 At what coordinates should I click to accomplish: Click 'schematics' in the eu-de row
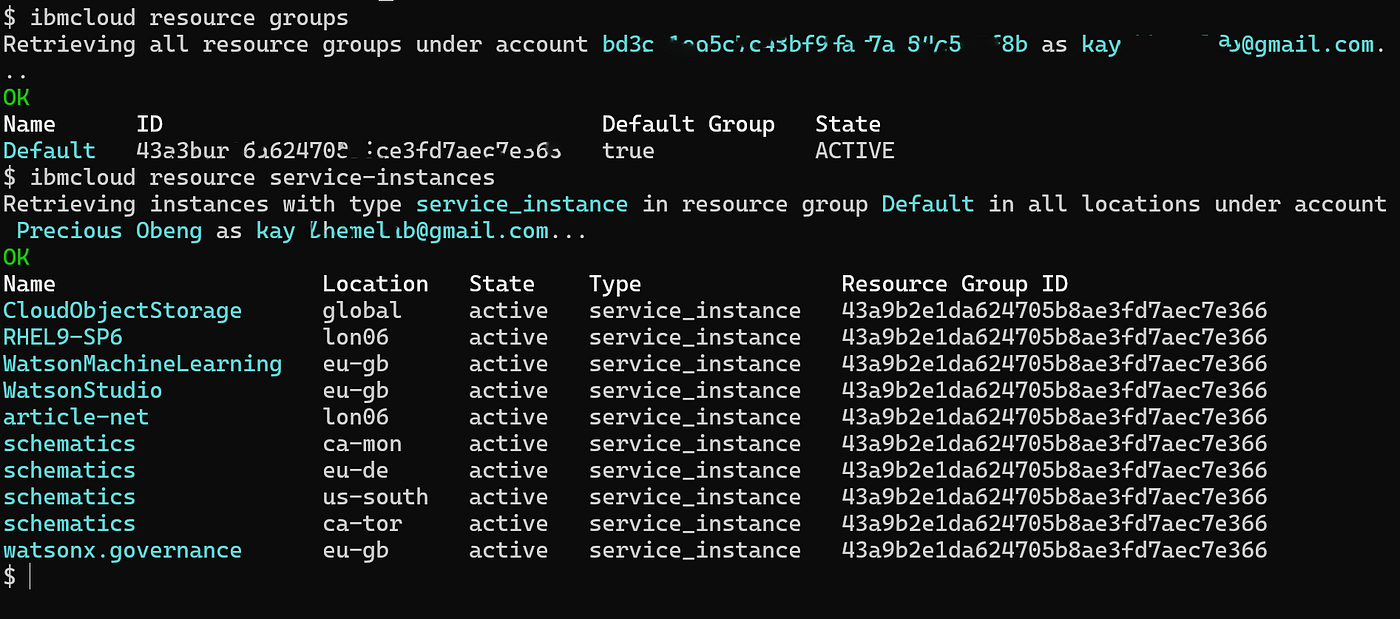click(69, 470)
